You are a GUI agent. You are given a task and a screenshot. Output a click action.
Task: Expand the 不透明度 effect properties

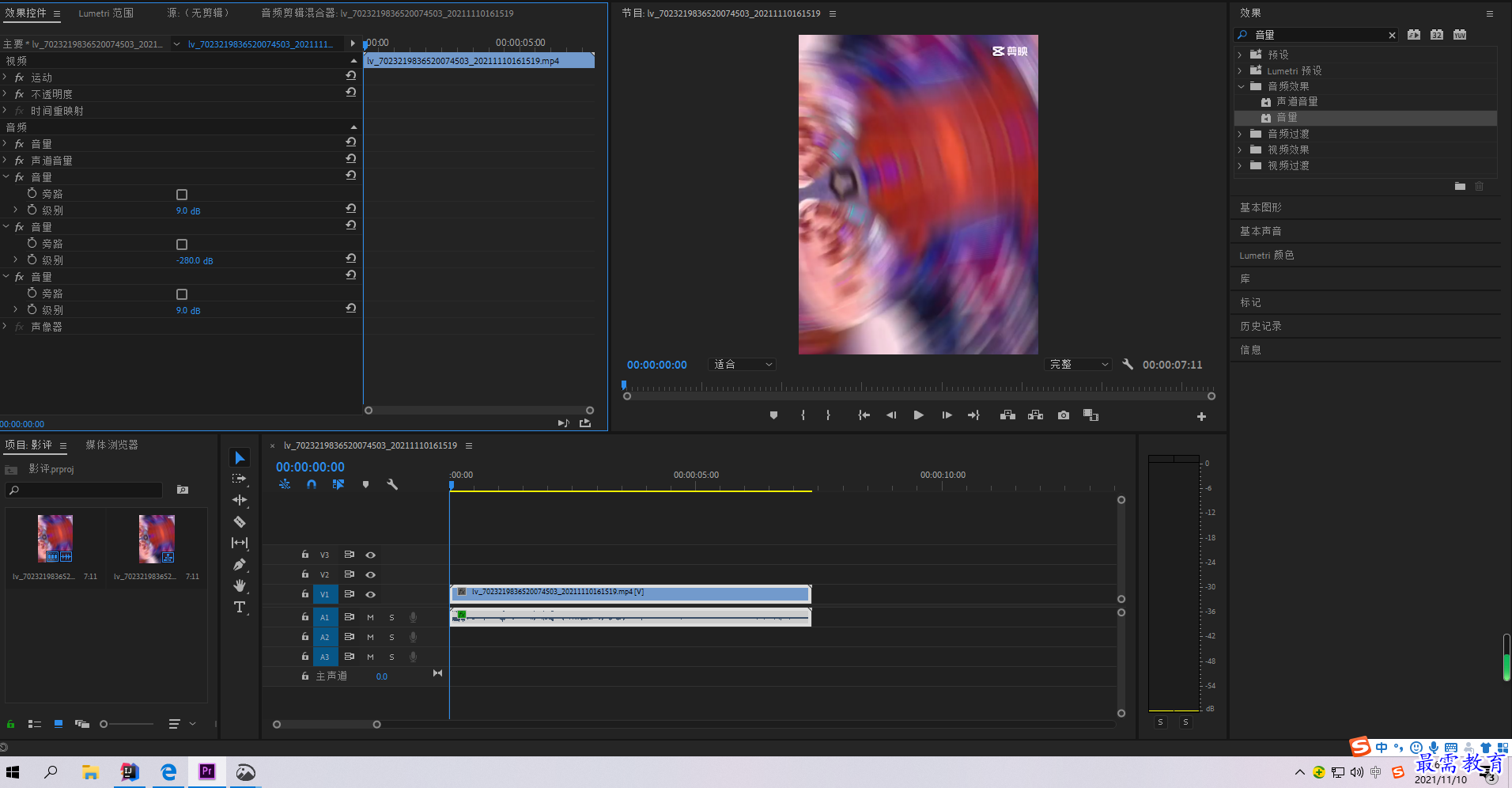coord(6,94)
